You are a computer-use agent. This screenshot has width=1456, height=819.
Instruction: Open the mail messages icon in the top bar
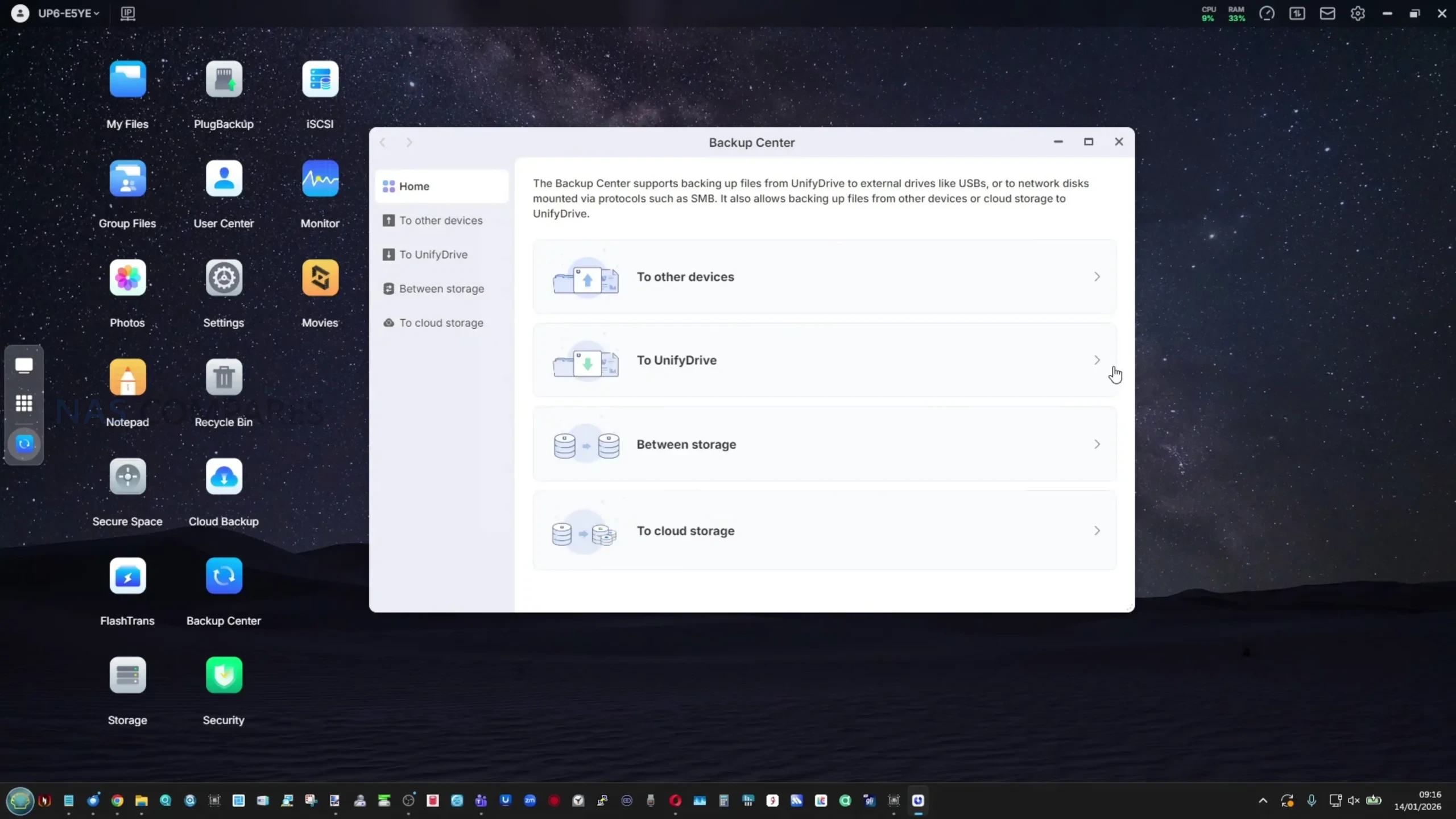(x=1327, y=13)
